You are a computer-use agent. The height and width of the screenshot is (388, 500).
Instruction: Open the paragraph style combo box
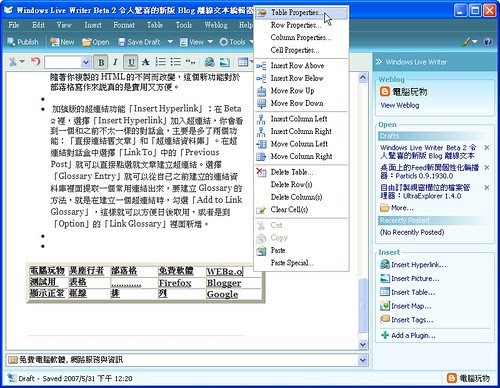point(67,62)
